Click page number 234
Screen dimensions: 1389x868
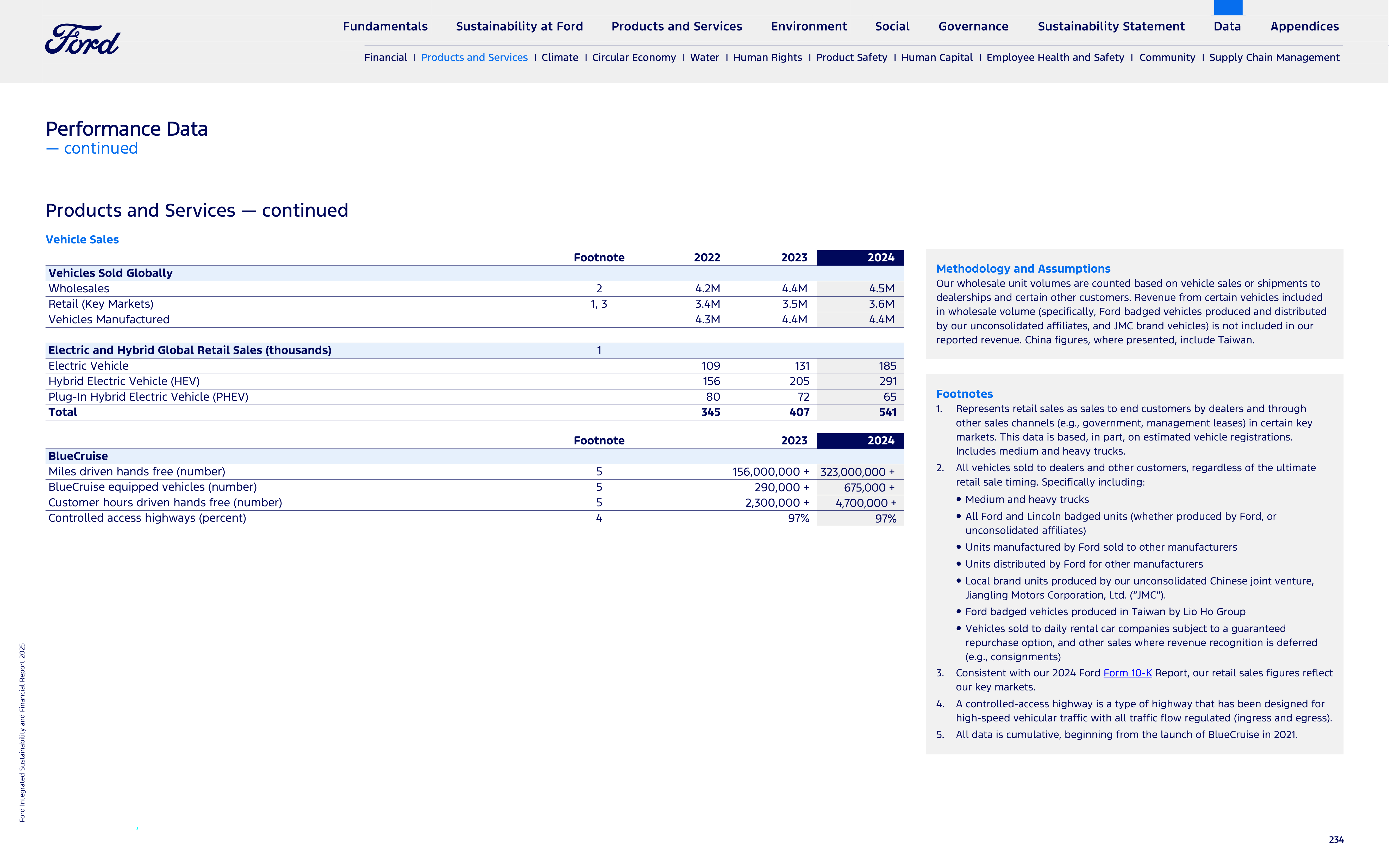pos(1336,840)
